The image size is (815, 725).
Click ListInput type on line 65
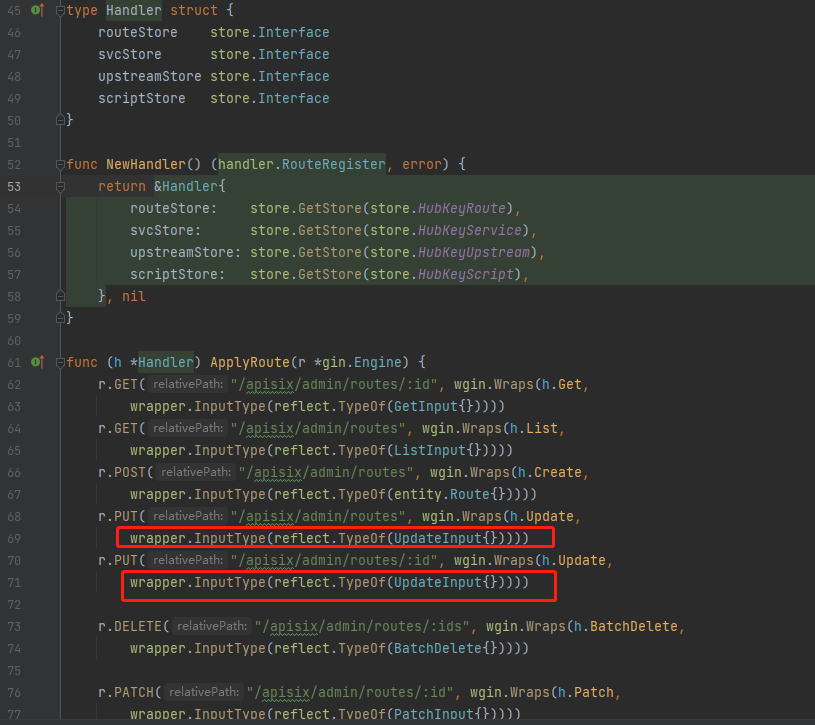429,450
